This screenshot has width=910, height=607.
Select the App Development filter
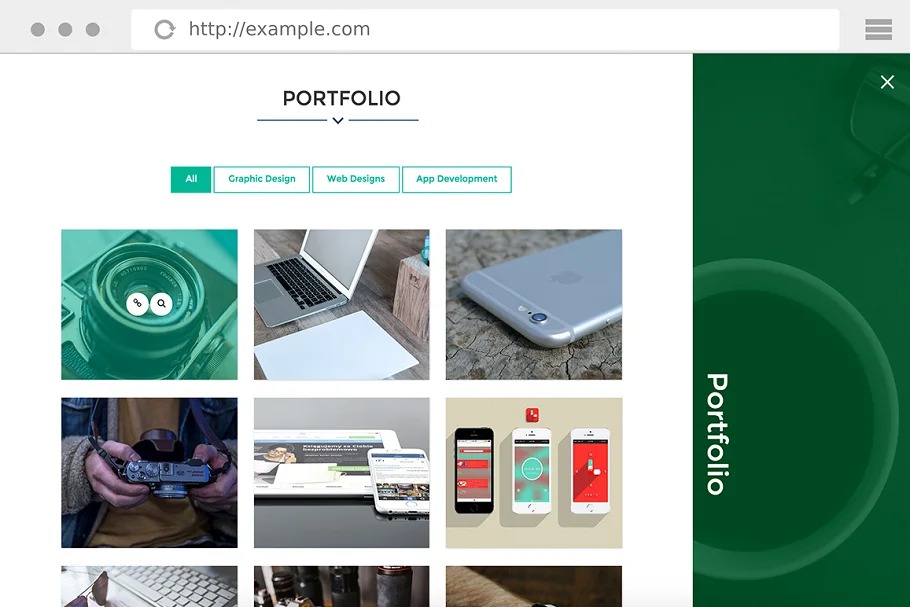pos(457,179)
